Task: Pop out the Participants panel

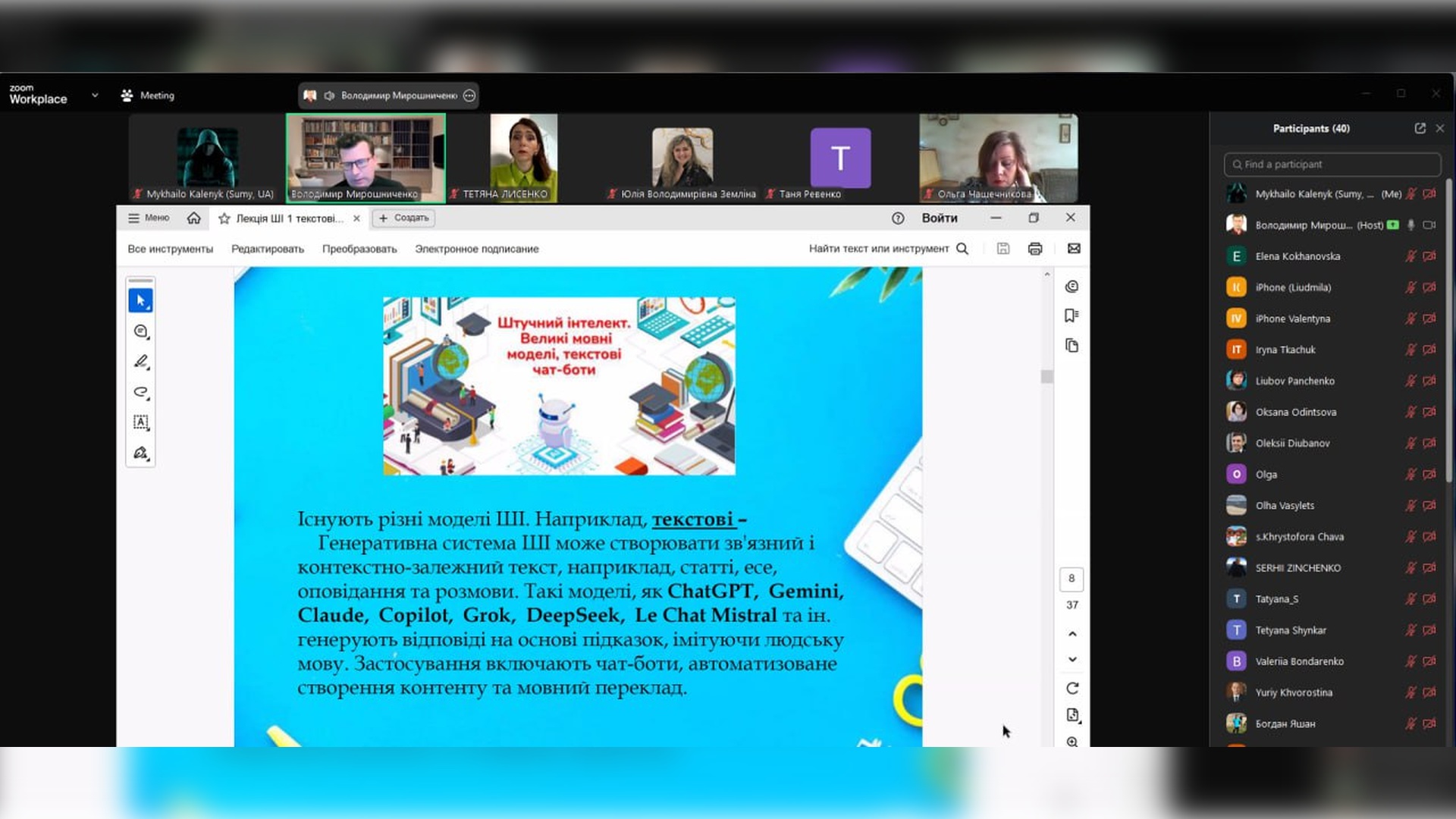Action: (1420, 129)
